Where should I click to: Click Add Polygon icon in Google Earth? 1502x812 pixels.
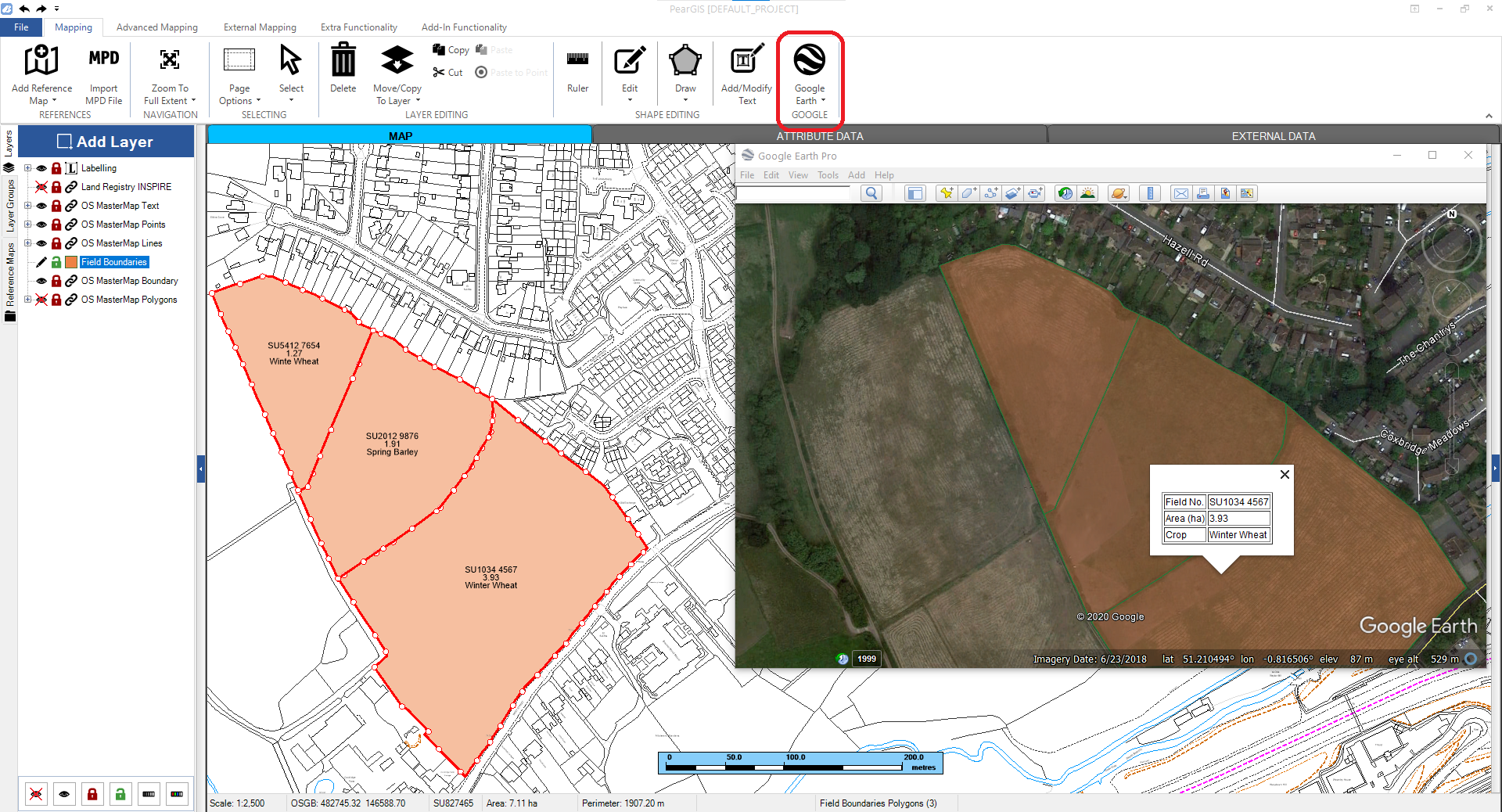968,193
